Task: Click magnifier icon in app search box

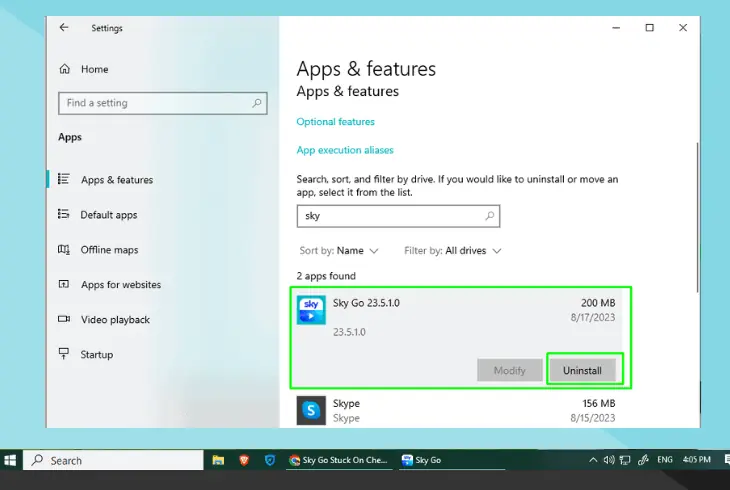Action: coord(489,216)
